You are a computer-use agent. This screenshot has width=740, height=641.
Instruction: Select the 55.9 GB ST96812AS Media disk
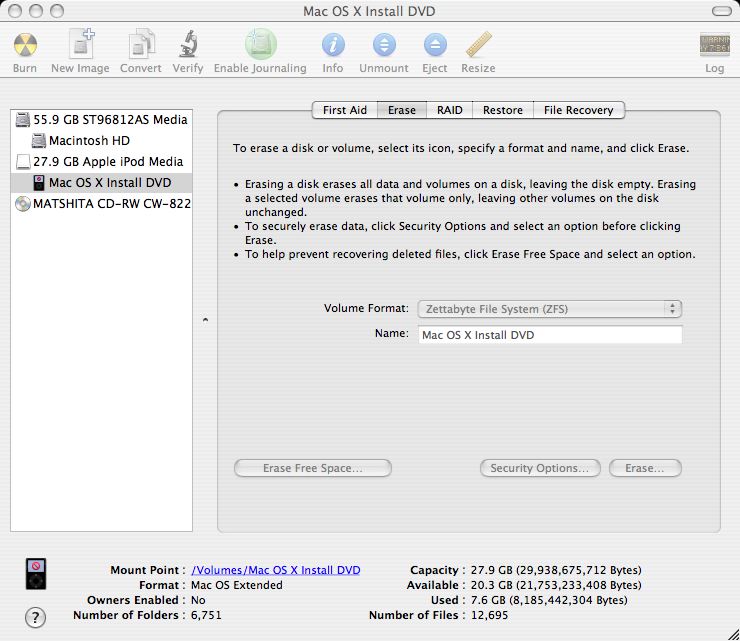pyautogui.click(x=101, y=119)
